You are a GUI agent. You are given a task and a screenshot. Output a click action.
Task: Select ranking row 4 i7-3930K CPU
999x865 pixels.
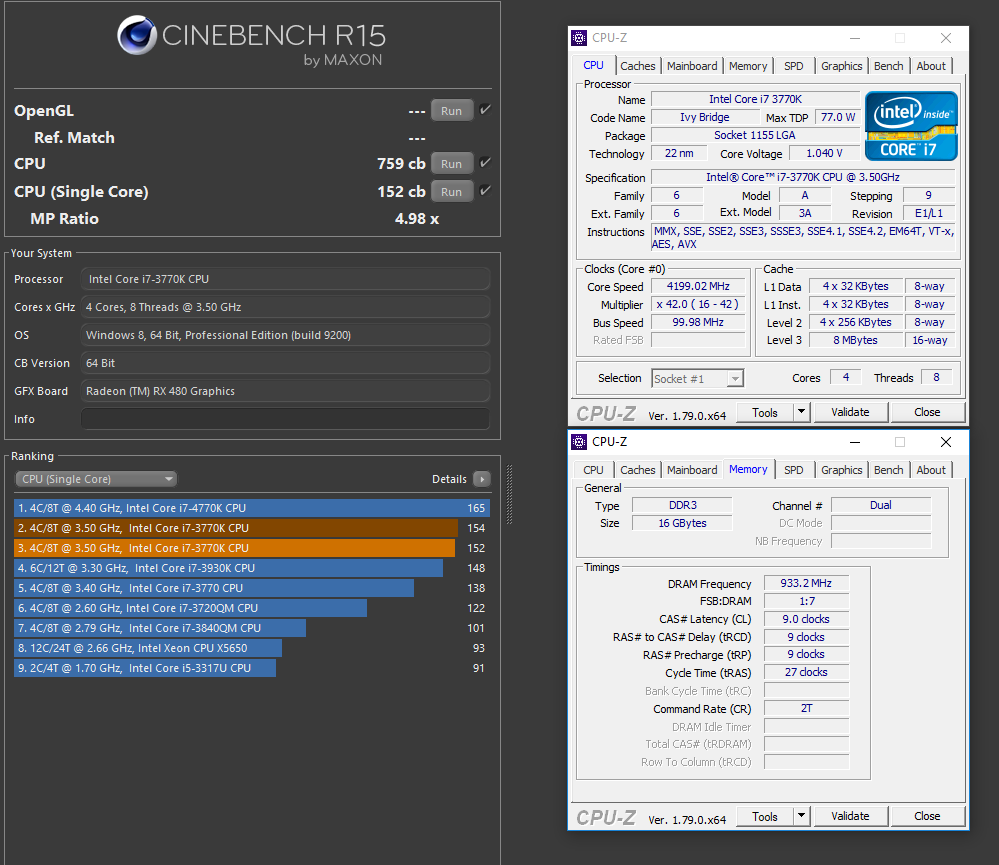(252, 568)
